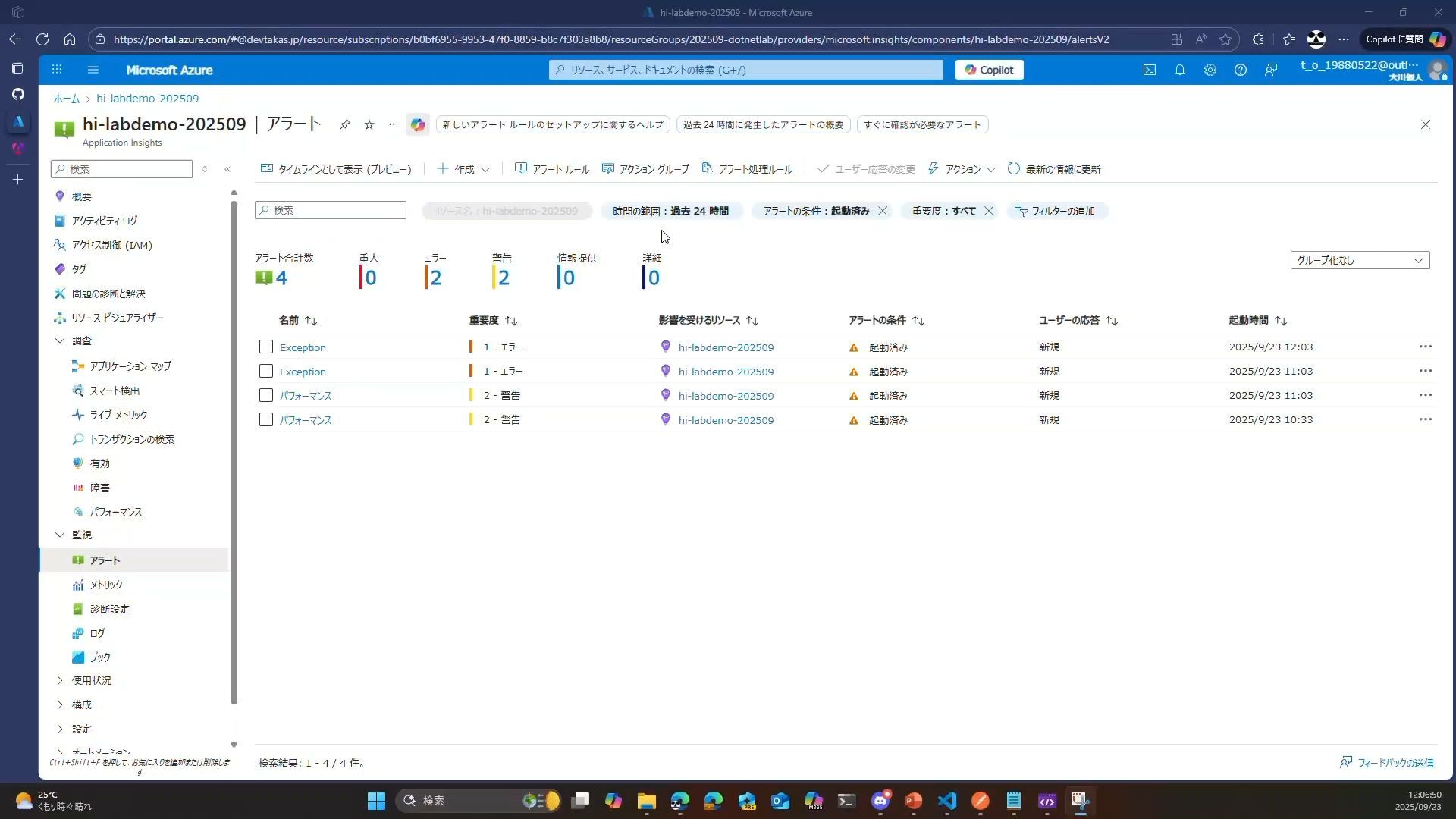This screenshot has height=819, width=1456.
Task: Remove the 重要度 filter
Action: pyautogui.click(x=989, y=211)
